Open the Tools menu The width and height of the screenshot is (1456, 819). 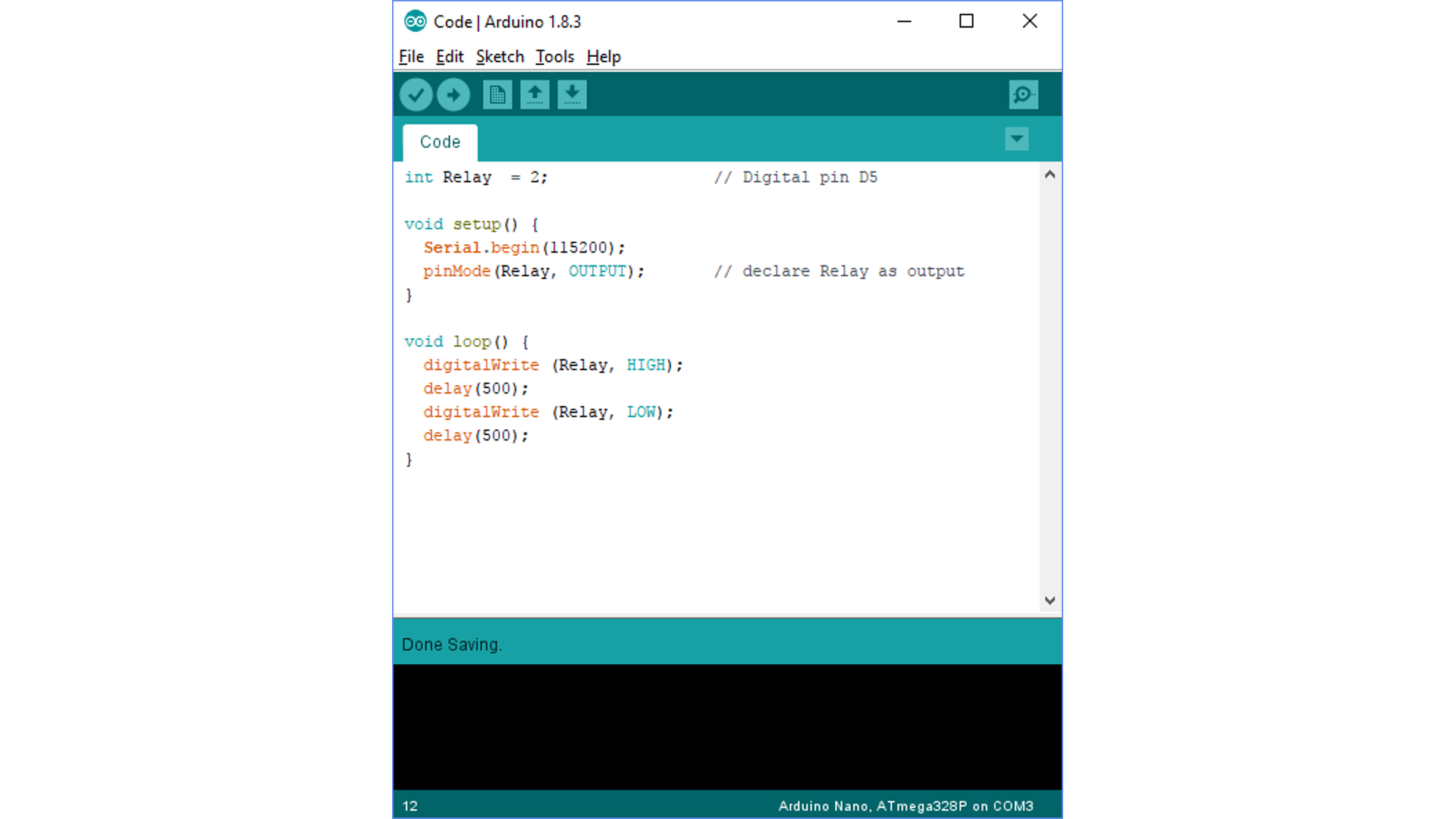(554, 56)
